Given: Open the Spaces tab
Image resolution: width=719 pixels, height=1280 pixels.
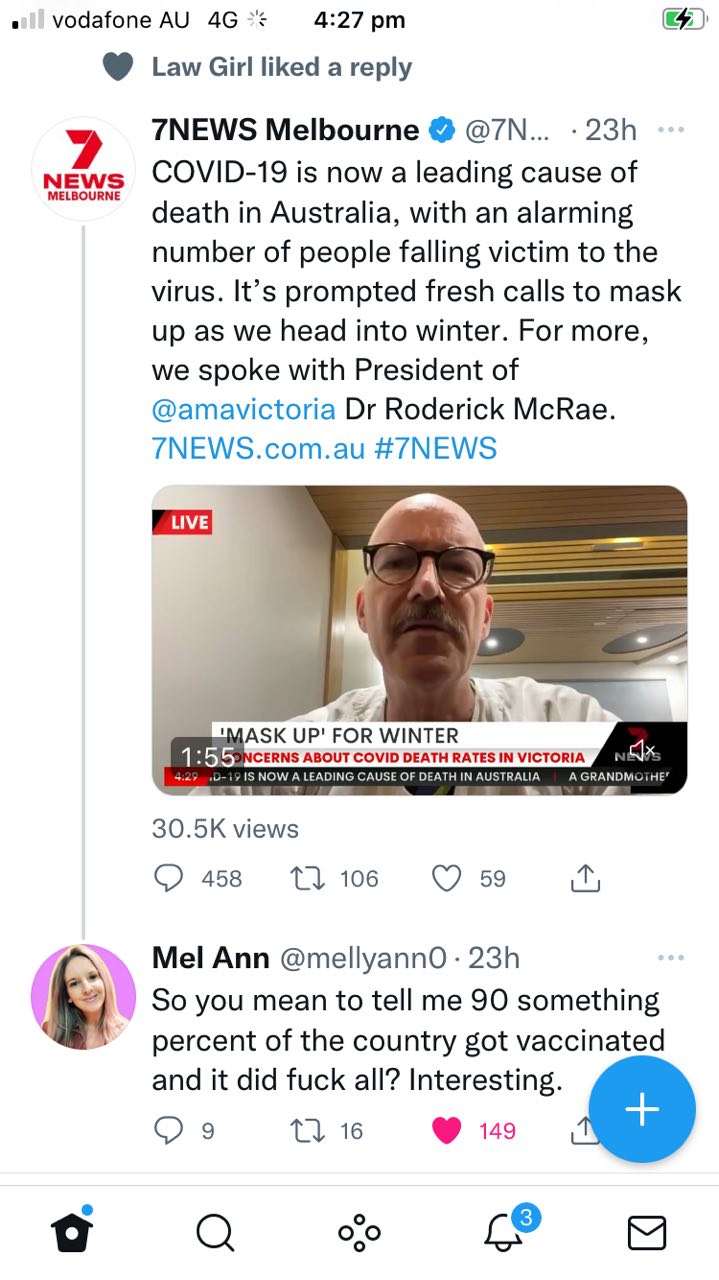Looking at the screenshot, I should [359, 1234].
